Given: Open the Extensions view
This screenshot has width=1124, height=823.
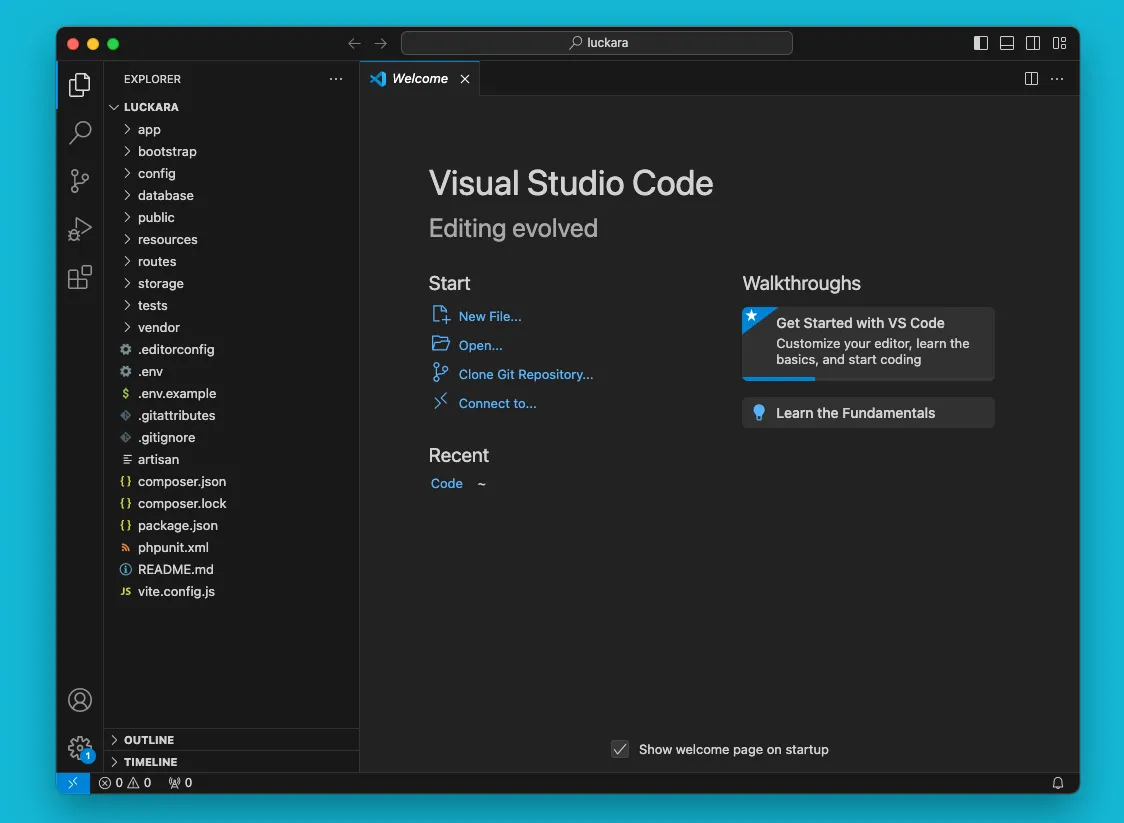Looking at the screenshot, I should [x=80, y=277].
